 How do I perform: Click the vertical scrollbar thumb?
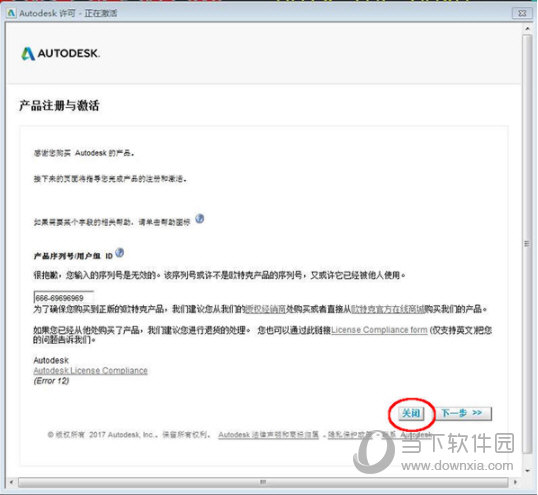click(527, 244)
